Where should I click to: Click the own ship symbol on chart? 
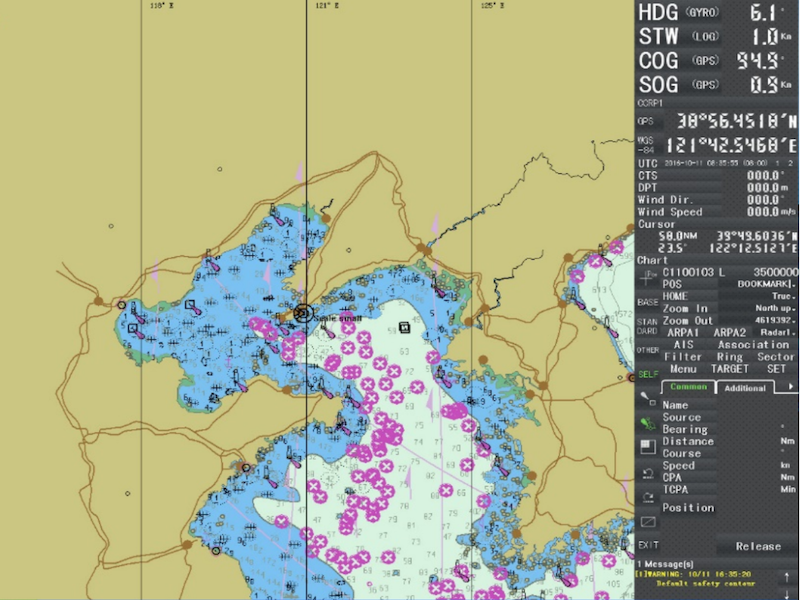304,313
